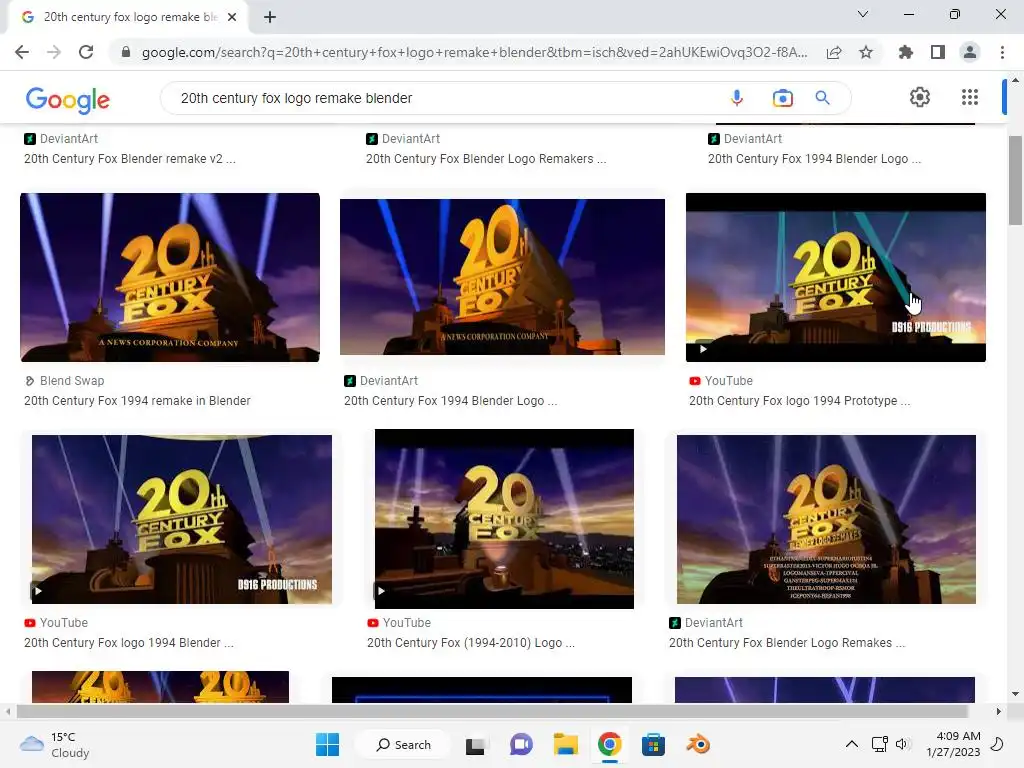Open Chrome's three-dot menu
The height and width of the screenshot is (768, 1024).
point(1002,52)
